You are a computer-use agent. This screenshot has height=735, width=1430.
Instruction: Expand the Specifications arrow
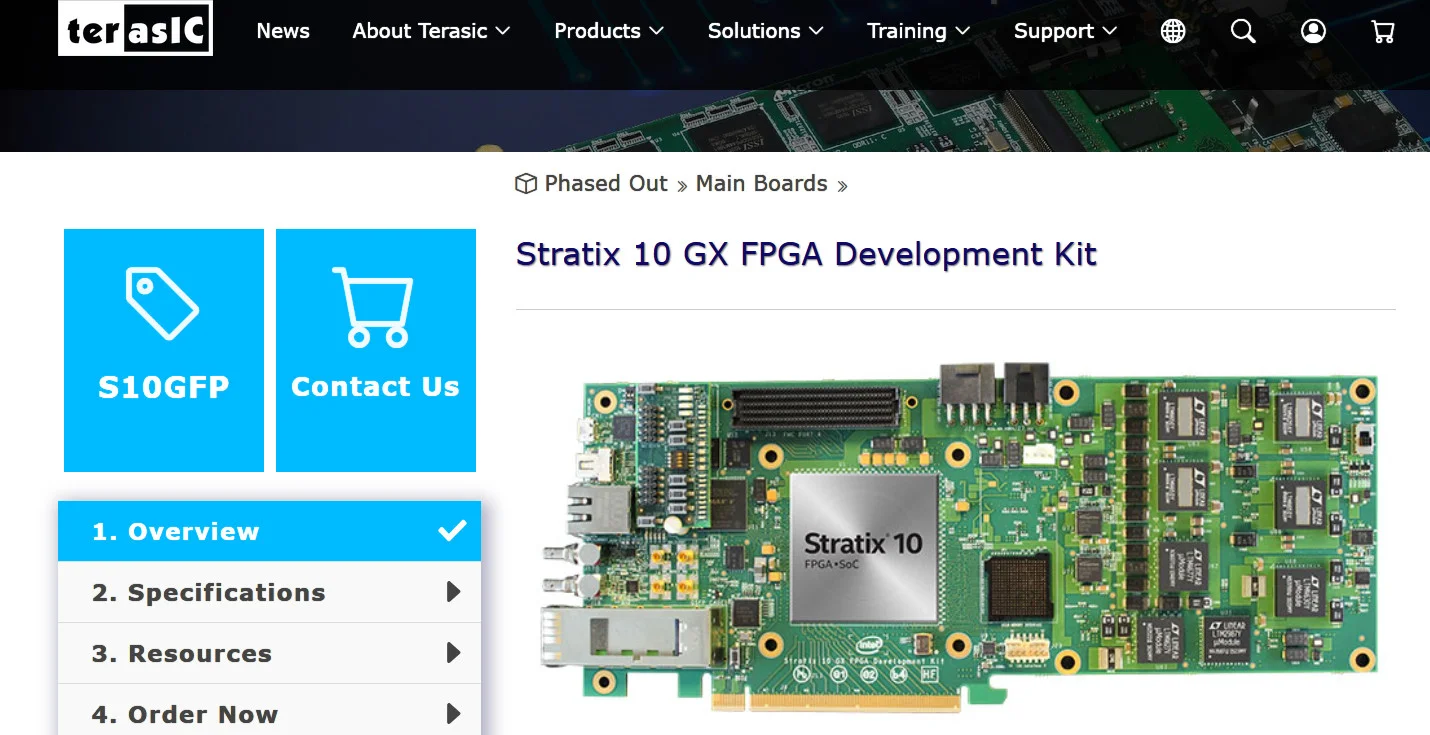point(453,592)
